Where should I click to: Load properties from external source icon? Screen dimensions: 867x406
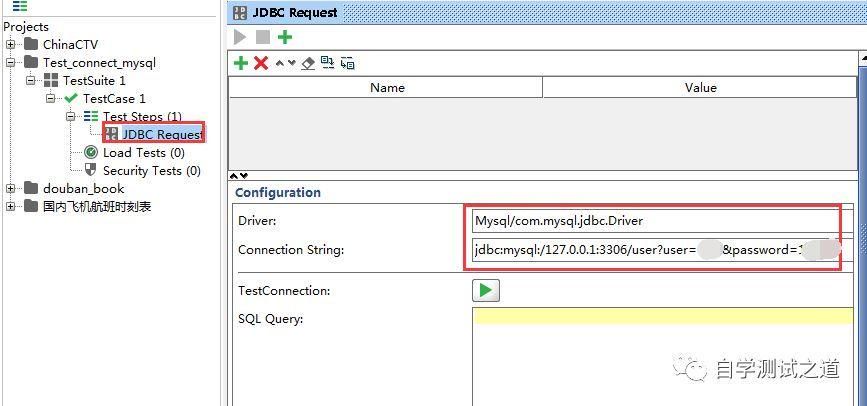(x=328, y=63)
